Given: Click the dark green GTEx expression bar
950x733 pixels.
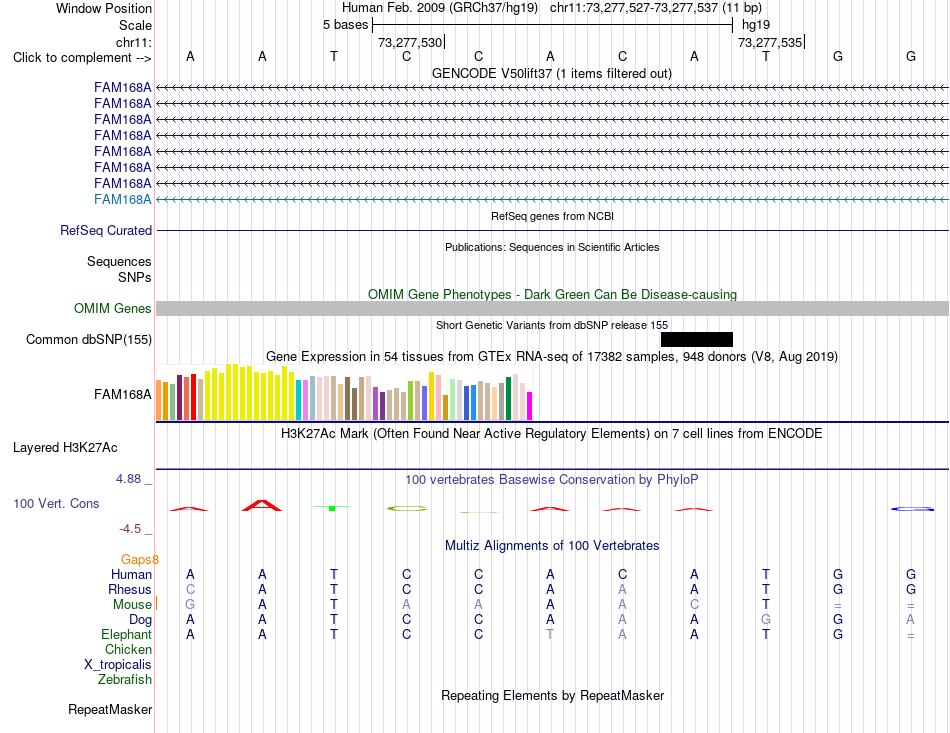Looking at the screenshot, I should 509,399.
